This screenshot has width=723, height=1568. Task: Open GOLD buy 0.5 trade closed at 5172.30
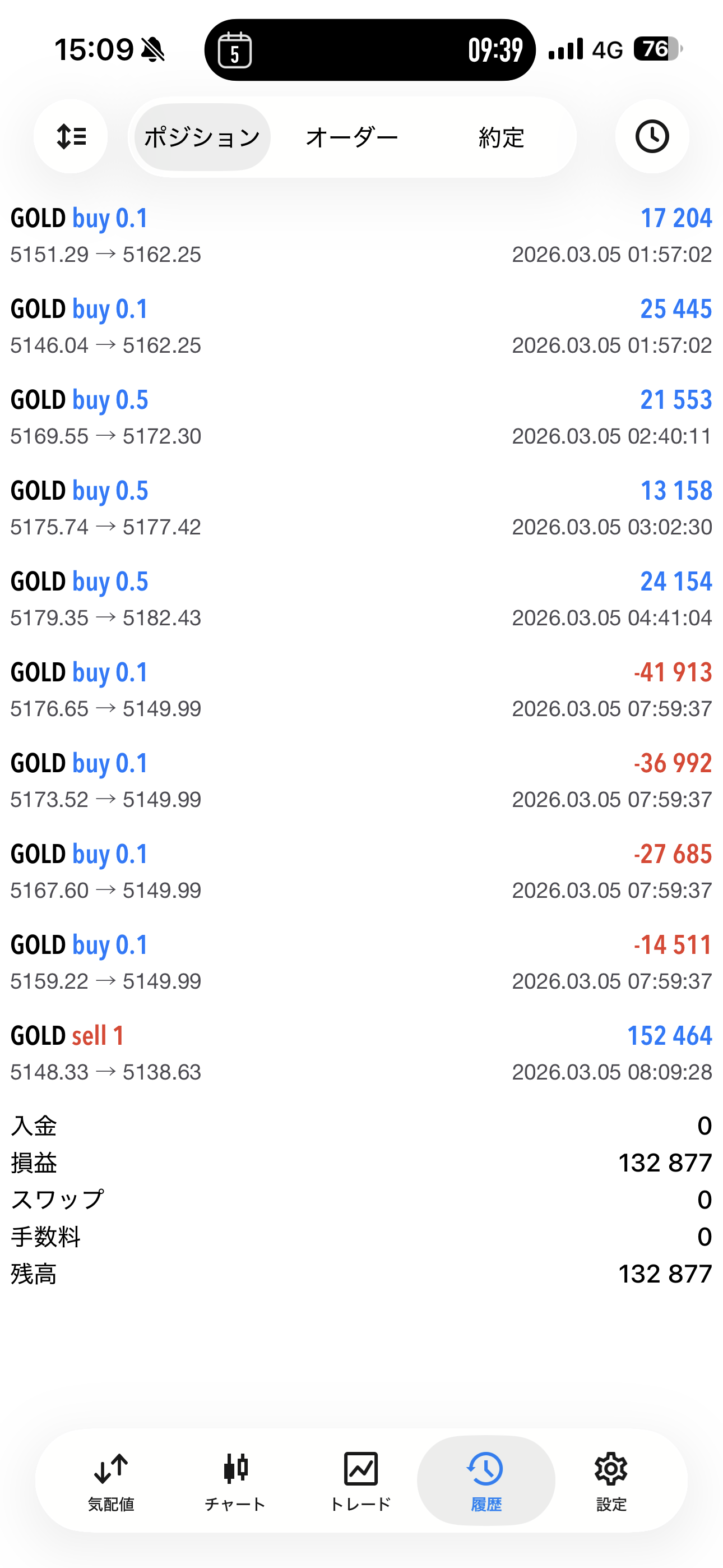[x=361, y=418]
